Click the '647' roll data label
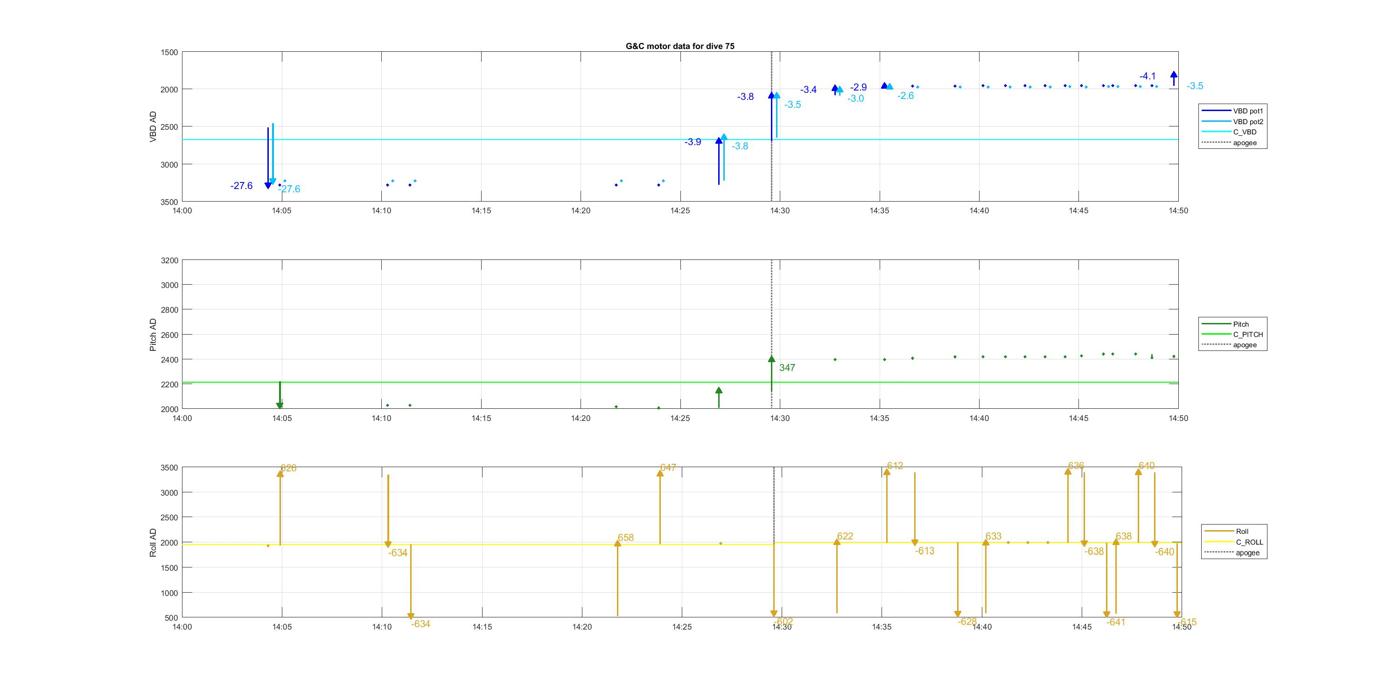This screenshot has height=693, width=1400. click(669, 468)
